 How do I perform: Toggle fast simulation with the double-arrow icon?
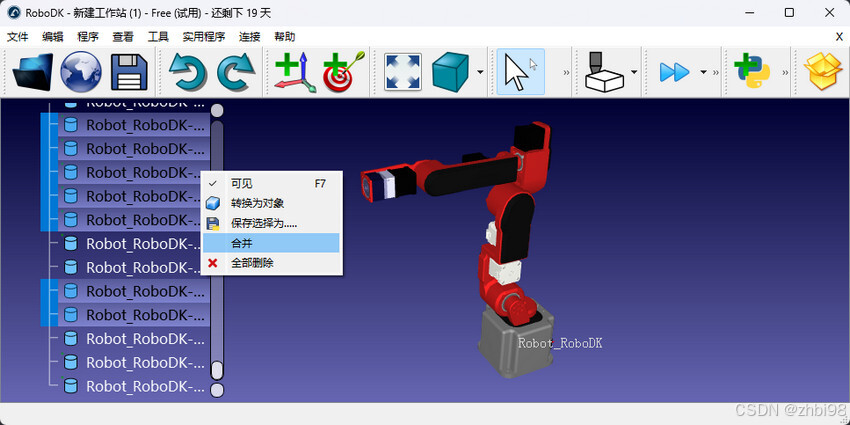[x=674, y=72]
